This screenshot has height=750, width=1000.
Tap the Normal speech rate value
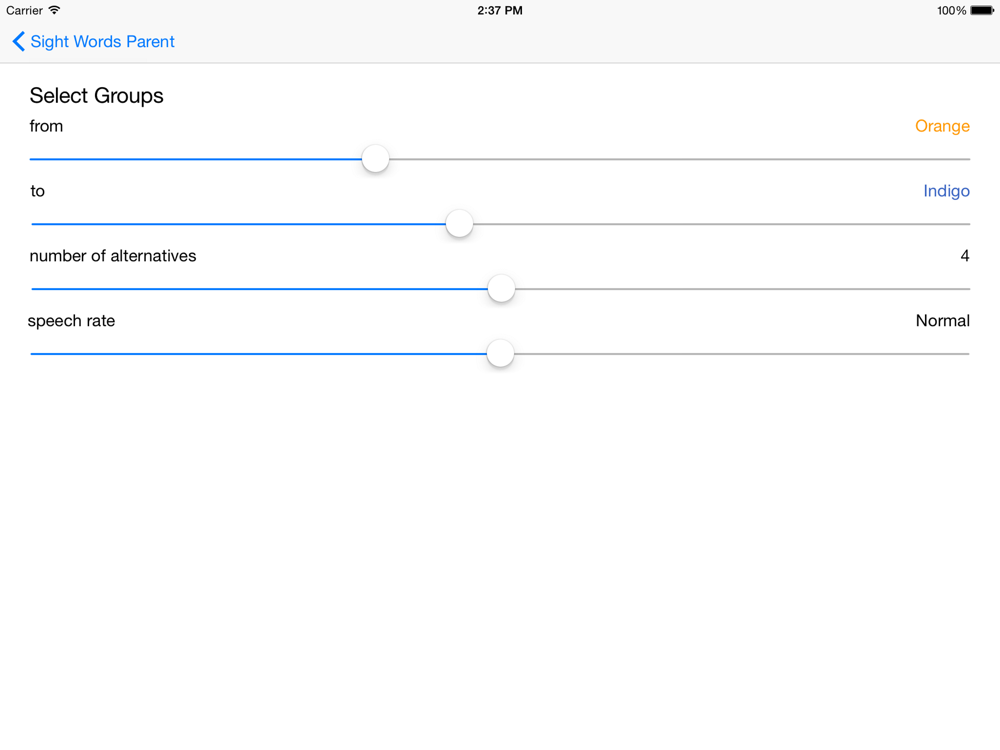point(943,321)
